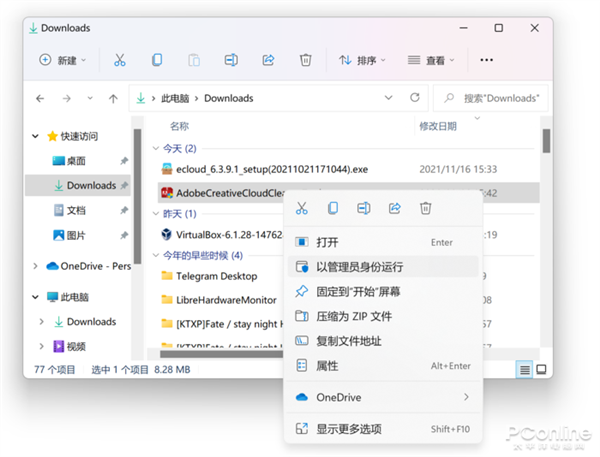600x457 pixels.
Task: Collapse the 今天 (2) file group
Action: point(156,148)
